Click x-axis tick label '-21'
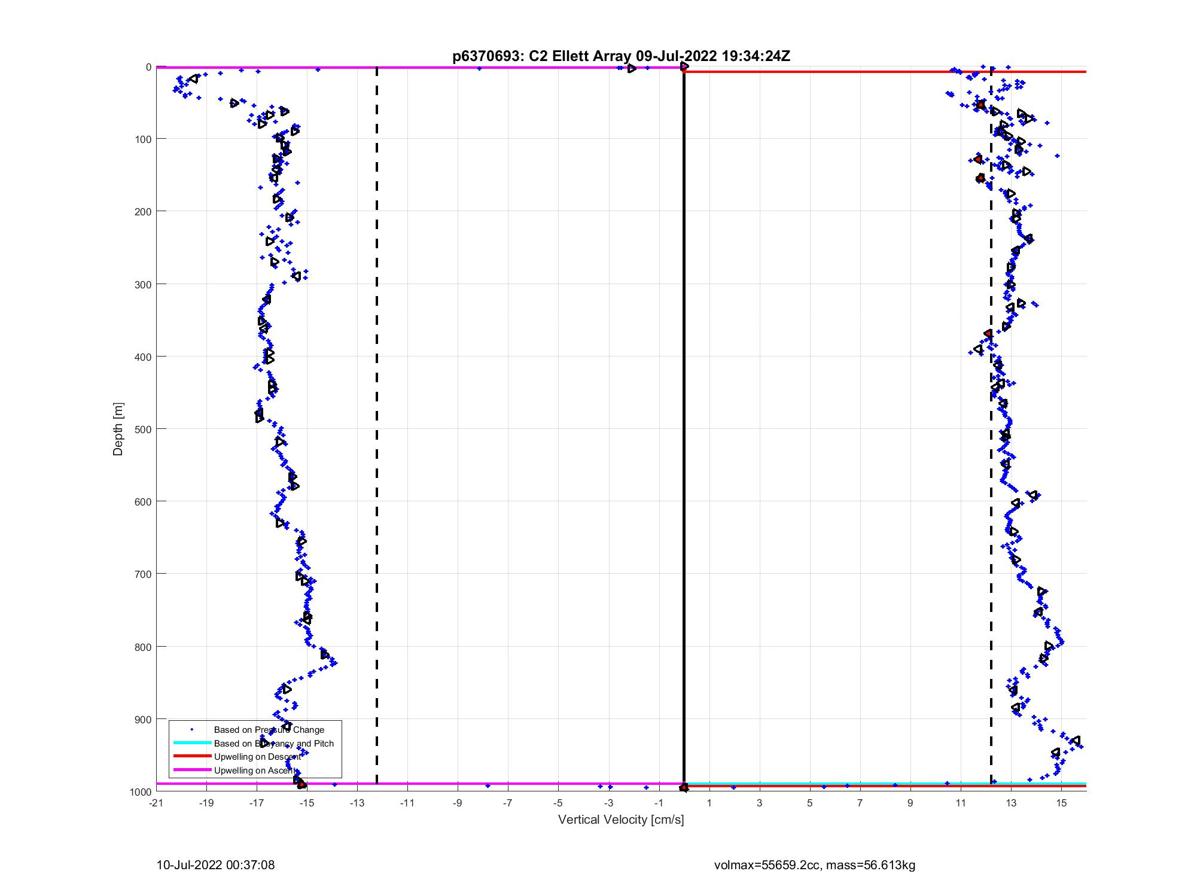The image size is (1200, 889). pyautogui.click(x=156, y=803)
